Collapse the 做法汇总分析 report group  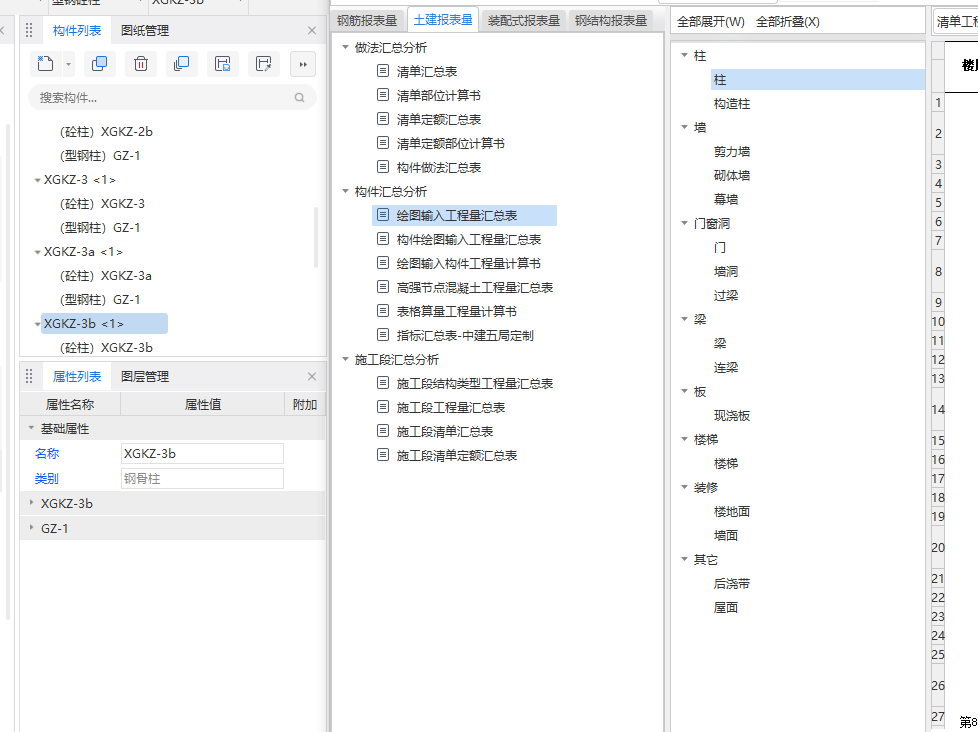coord(345,47)
